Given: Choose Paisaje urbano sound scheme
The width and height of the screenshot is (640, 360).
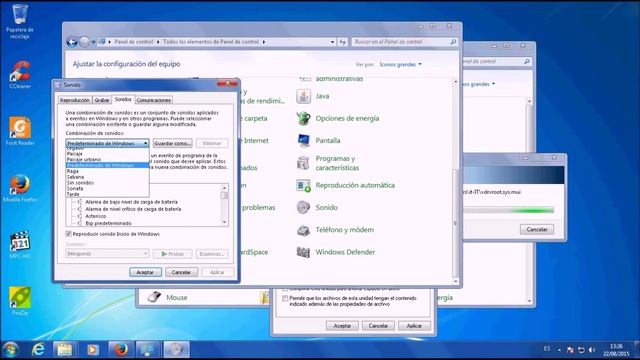Looking at the screenshot, I should pos(107,160).
